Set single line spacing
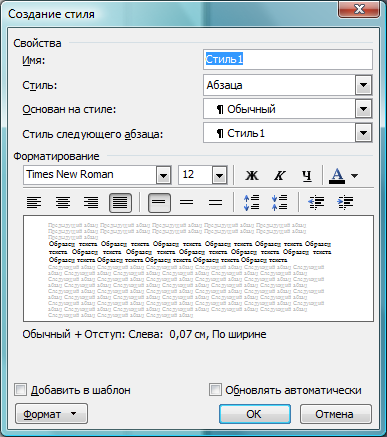Image resolution: width=387 pixels, height=437 pixels. point(159,202)
